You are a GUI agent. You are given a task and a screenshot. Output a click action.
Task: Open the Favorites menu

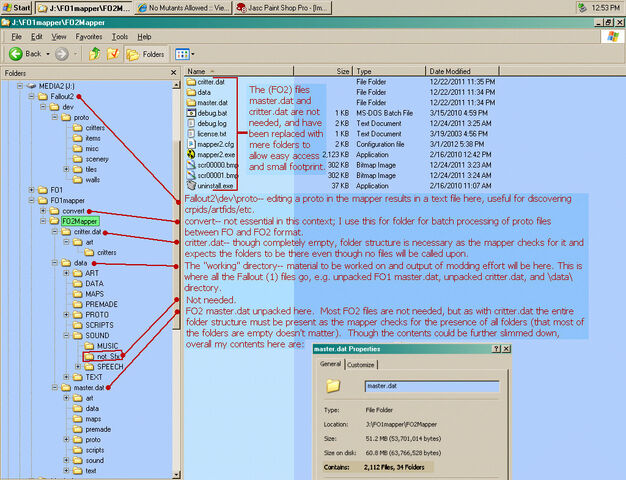click(x=89, y=37)
